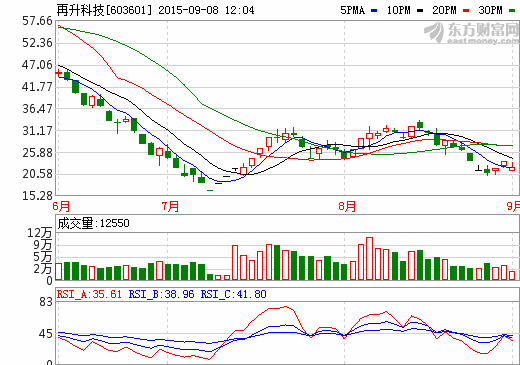Click the green swatch beside 30PM
The width and height of the screenshot is (520, 365).
coord(512,11)
